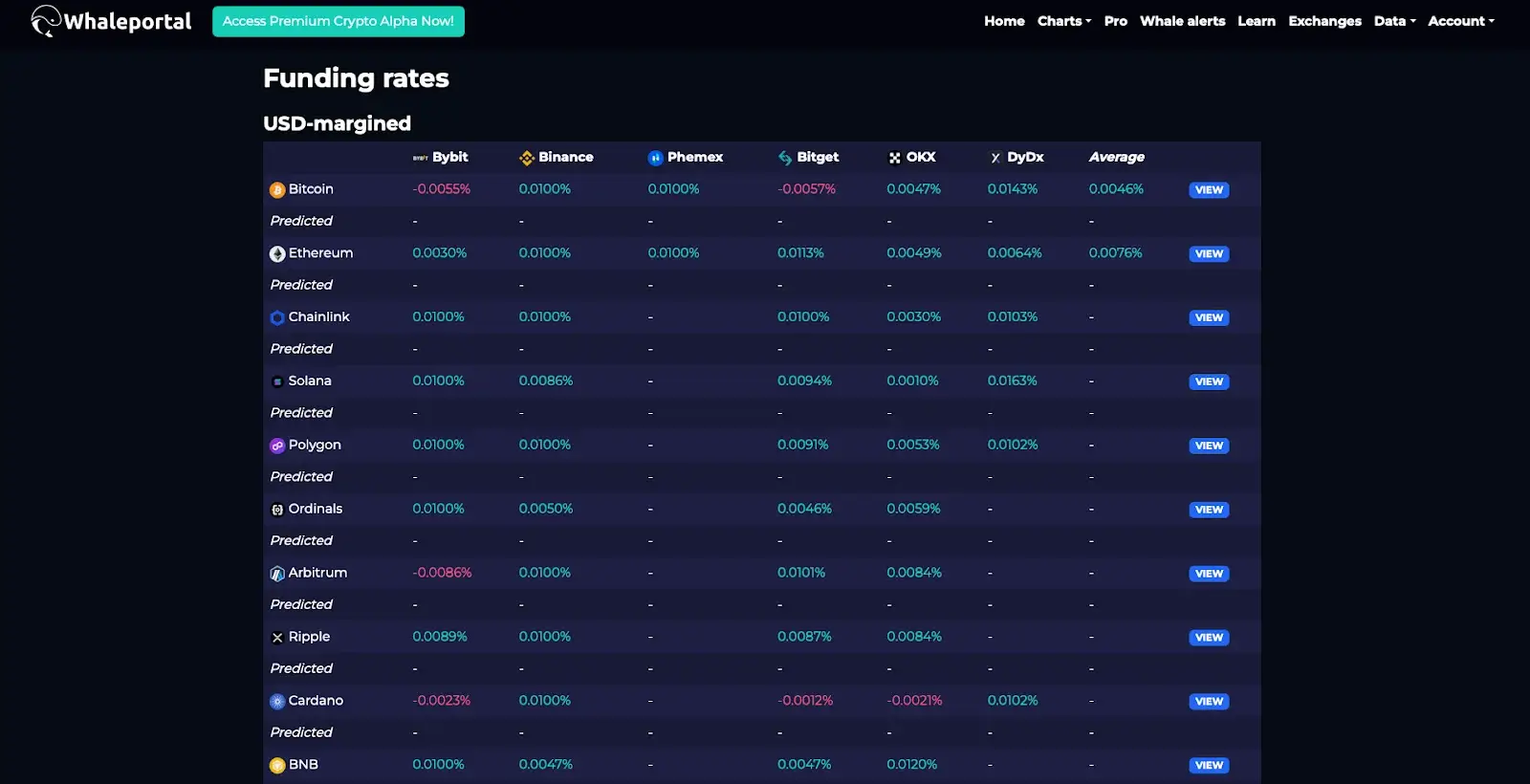Expand the Data dropdown menu
This screenshot has height=784, width=1530.
1395,21
